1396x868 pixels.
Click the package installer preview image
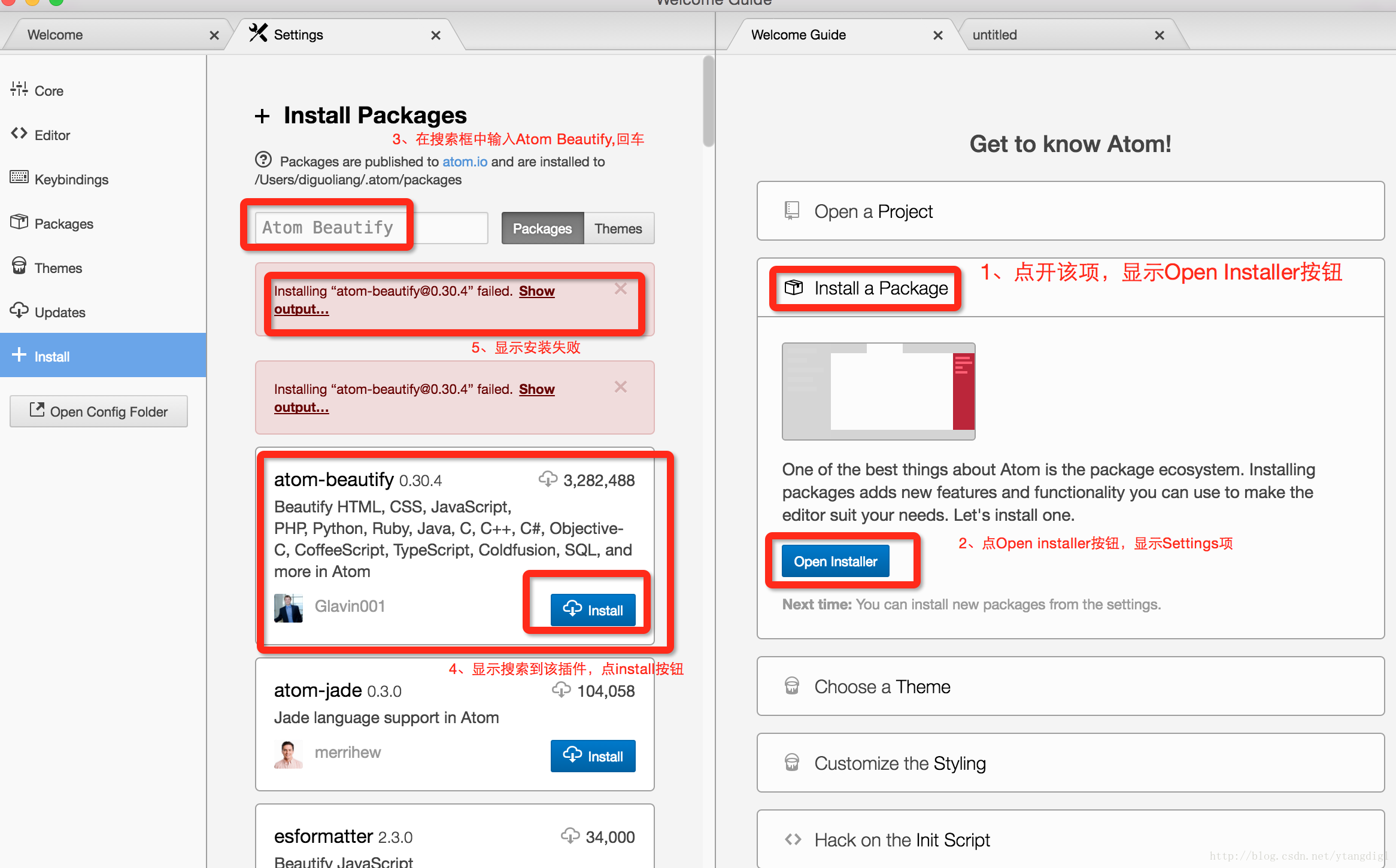[x=878, y=391]
